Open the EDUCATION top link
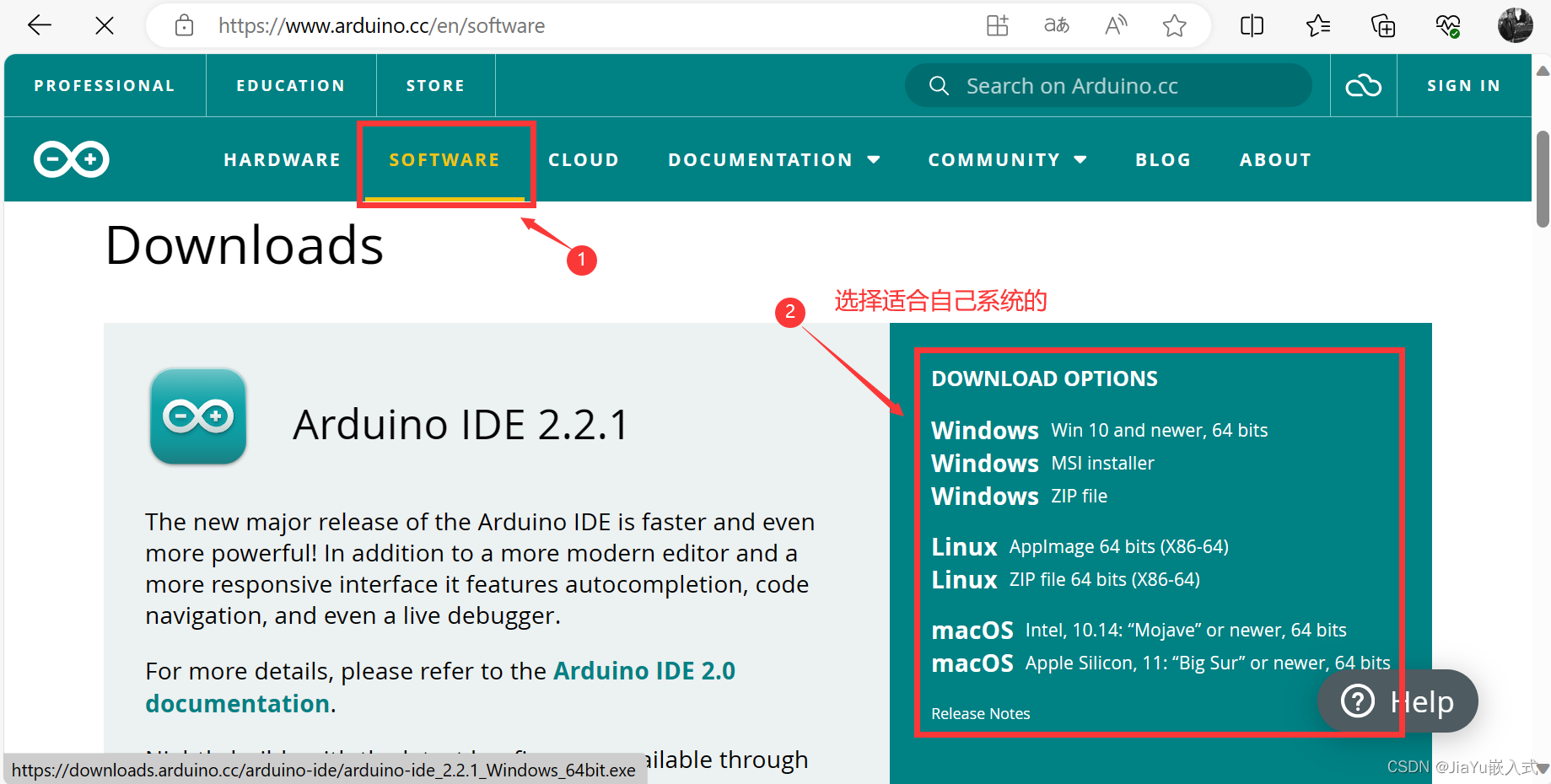This screenshot has height=784, width=1551. pos(291,85)
